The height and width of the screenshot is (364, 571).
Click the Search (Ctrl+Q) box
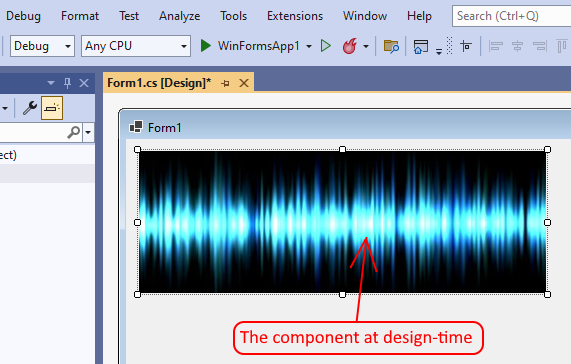[x=512, y=16]
